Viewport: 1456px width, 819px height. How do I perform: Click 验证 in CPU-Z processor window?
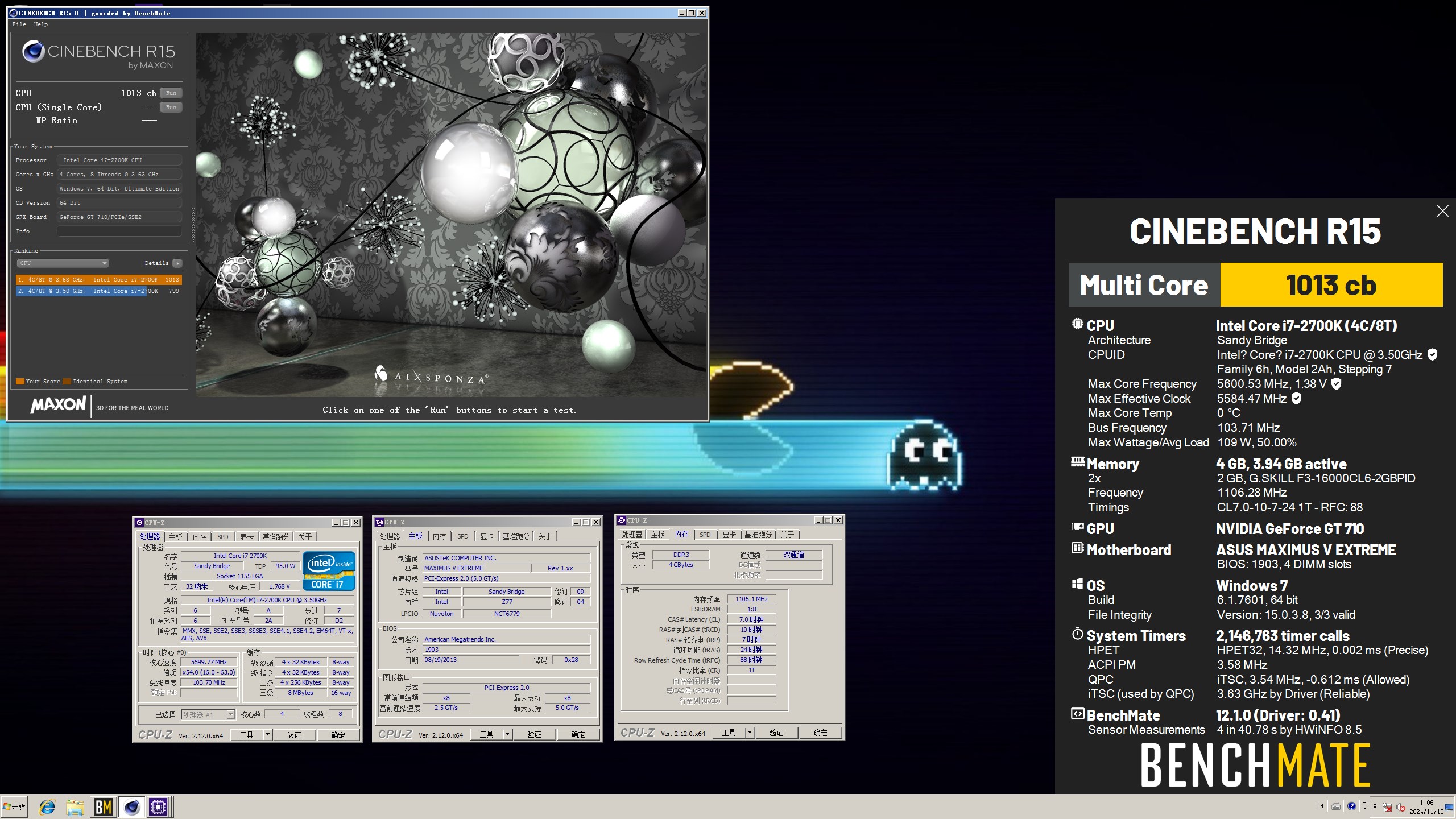(294, 735)
